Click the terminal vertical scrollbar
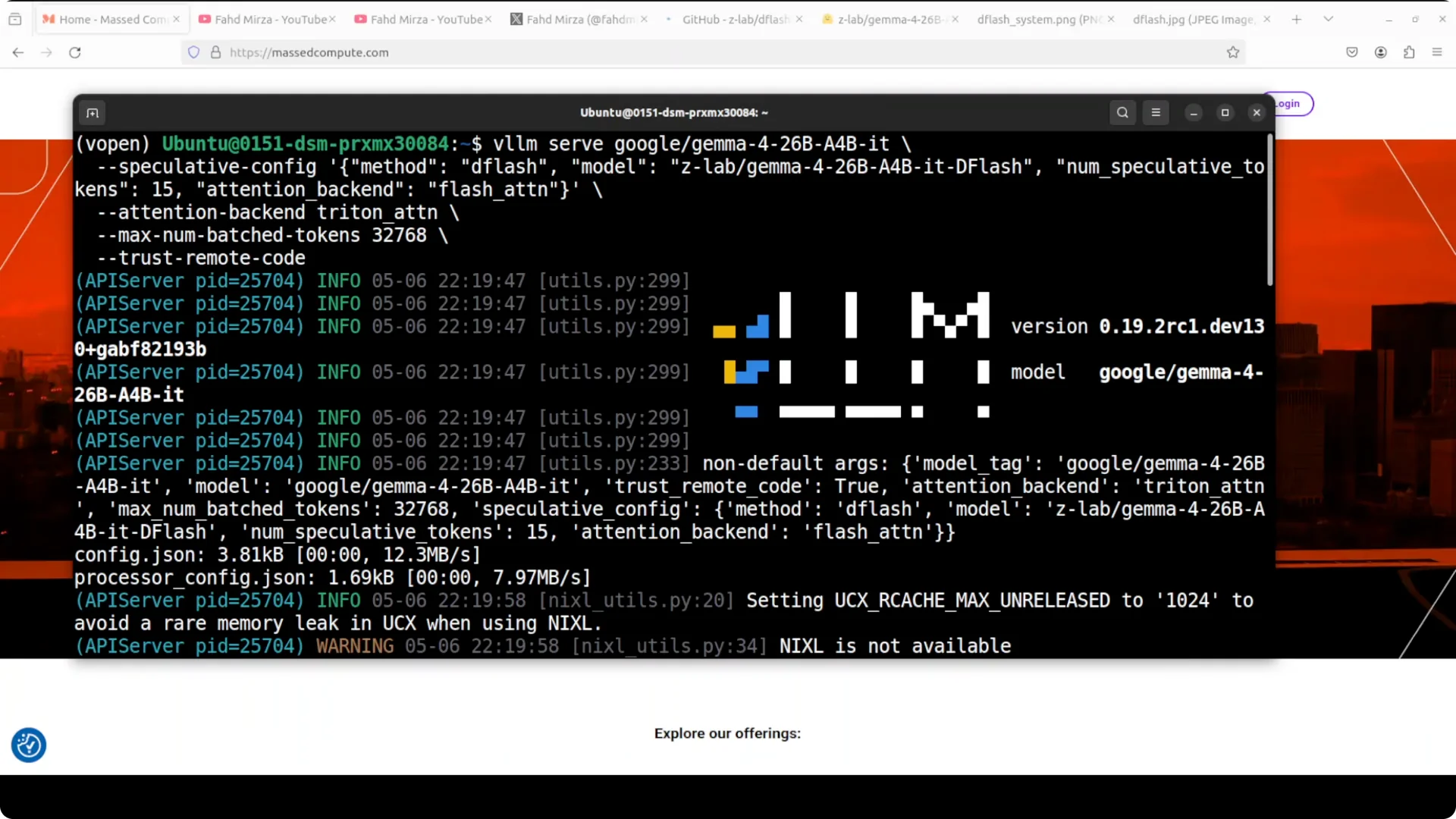This screenshot has height=819, width=1456. pos(1269,211)
